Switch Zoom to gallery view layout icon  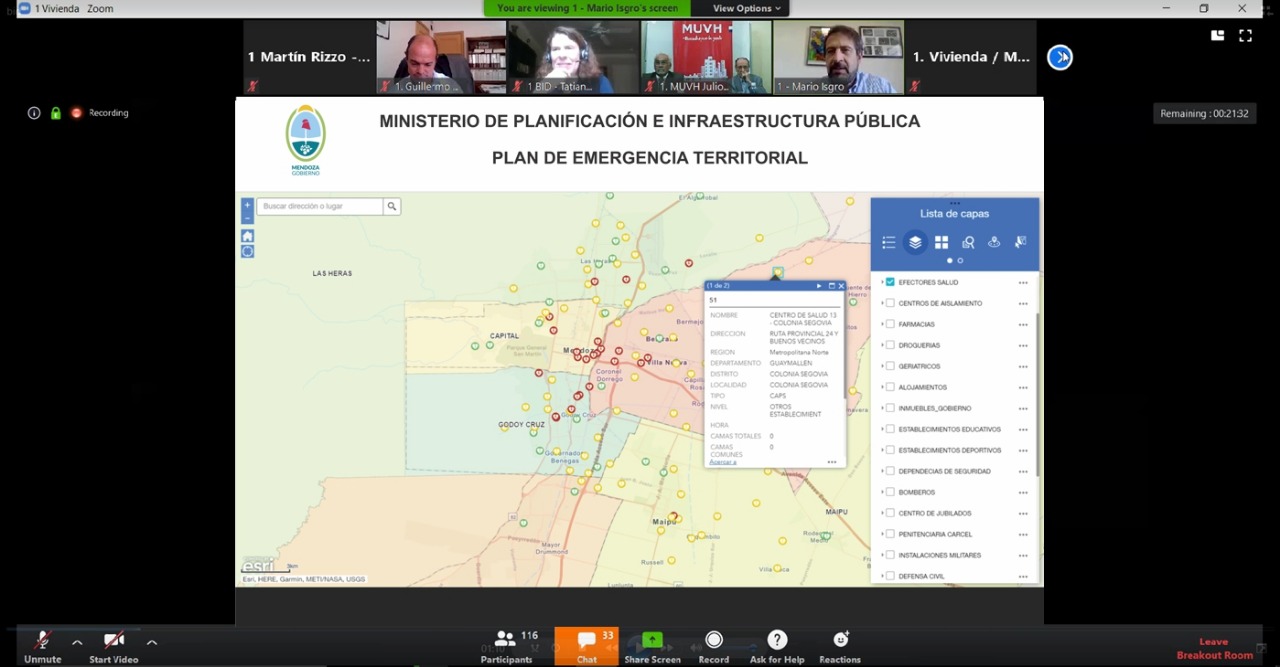1217,35
